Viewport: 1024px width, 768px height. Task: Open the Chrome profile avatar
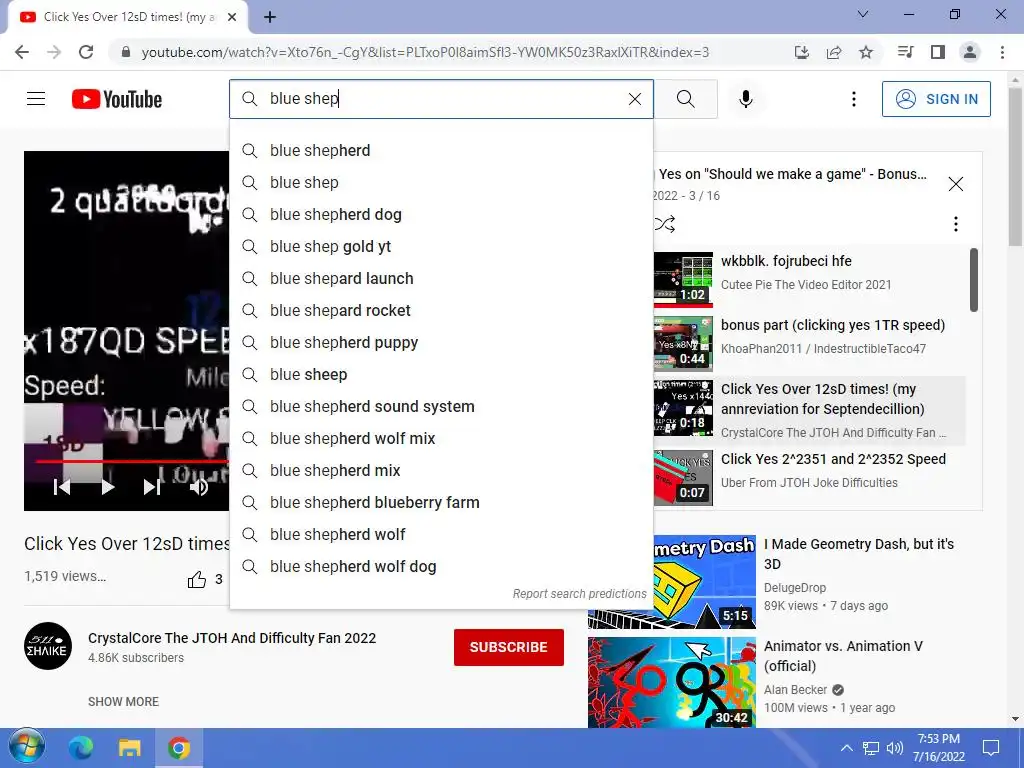click(x=970, y=52)
